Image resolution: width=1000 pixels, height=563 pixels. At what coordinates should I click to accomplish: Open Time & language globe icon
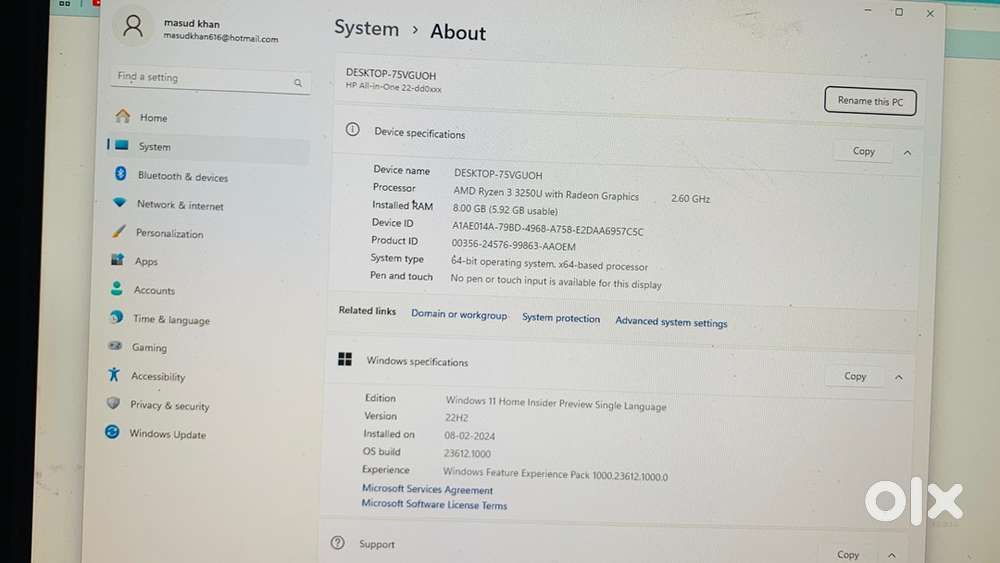point(116,317)
